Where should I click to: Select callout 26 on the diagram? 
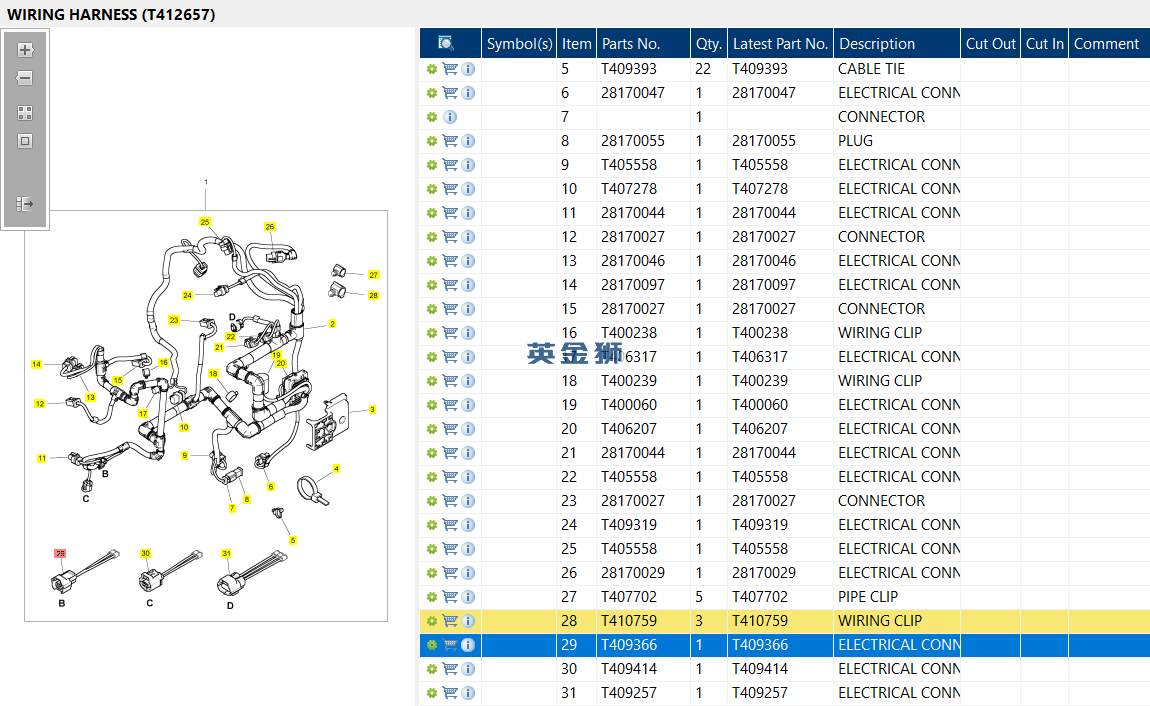pos(270,227)
